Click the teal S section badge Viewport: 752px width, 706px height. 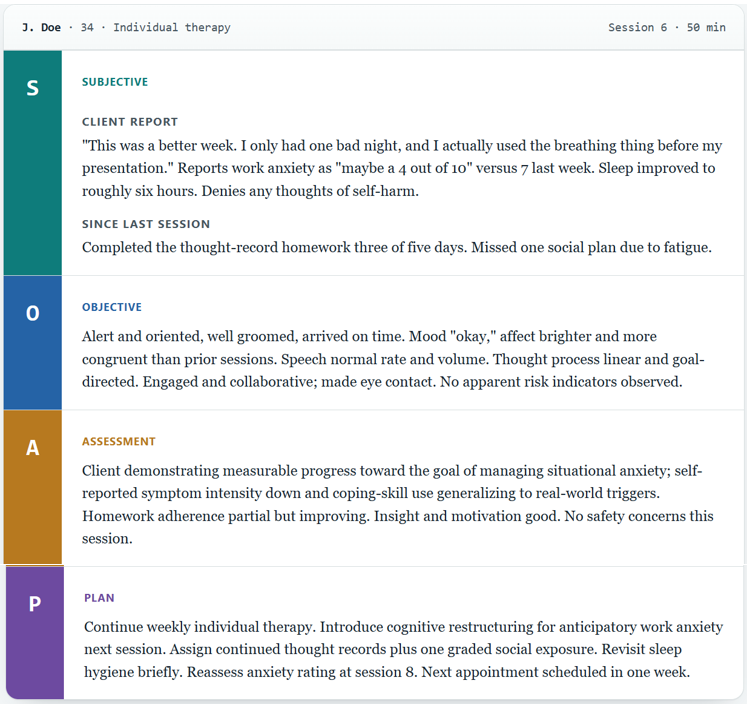click(x=33, y=163)
